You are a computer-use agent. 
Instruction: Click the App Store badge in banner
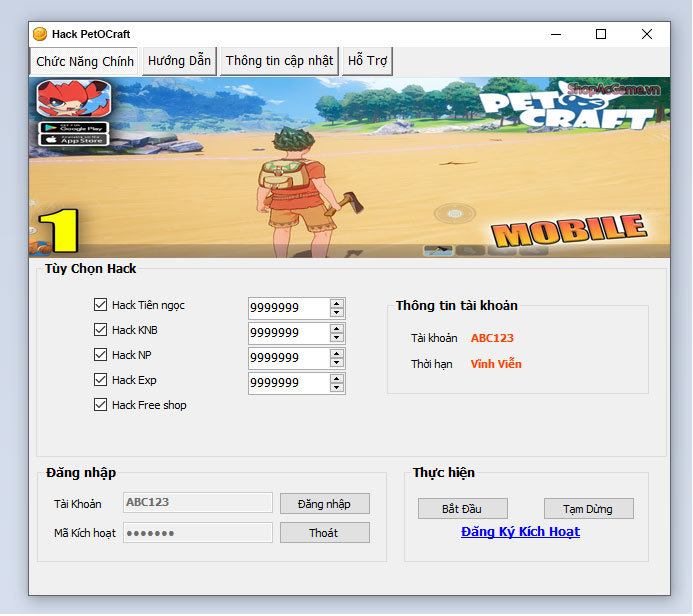pyautogui.click(x=74, y=140)
